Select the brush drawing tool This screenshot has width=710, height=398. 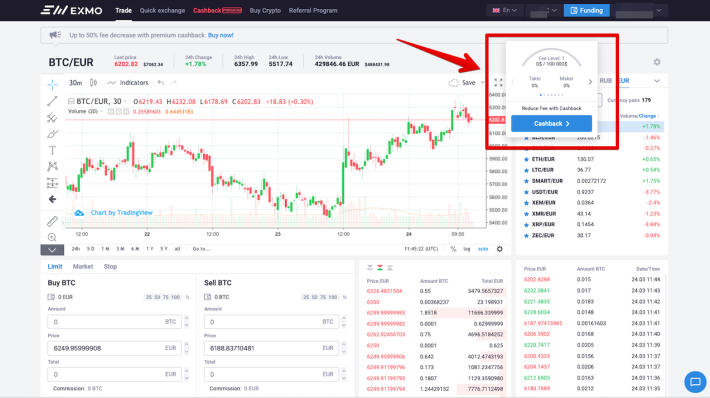point(53,134)
